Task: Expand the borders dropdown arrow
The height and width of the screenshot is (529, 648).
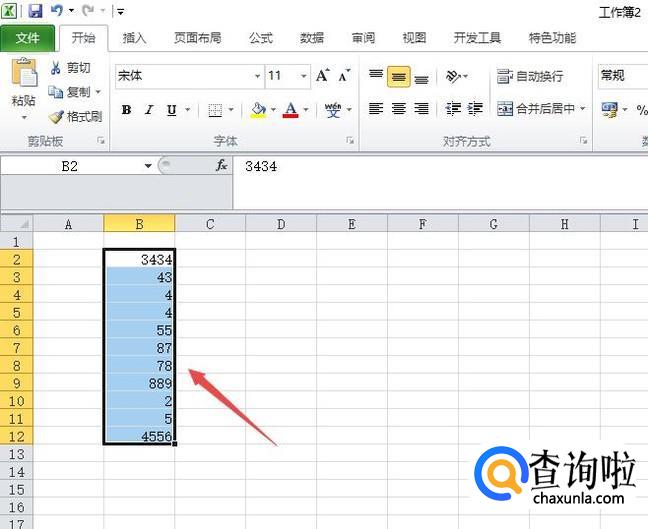Action: (231, 110)
